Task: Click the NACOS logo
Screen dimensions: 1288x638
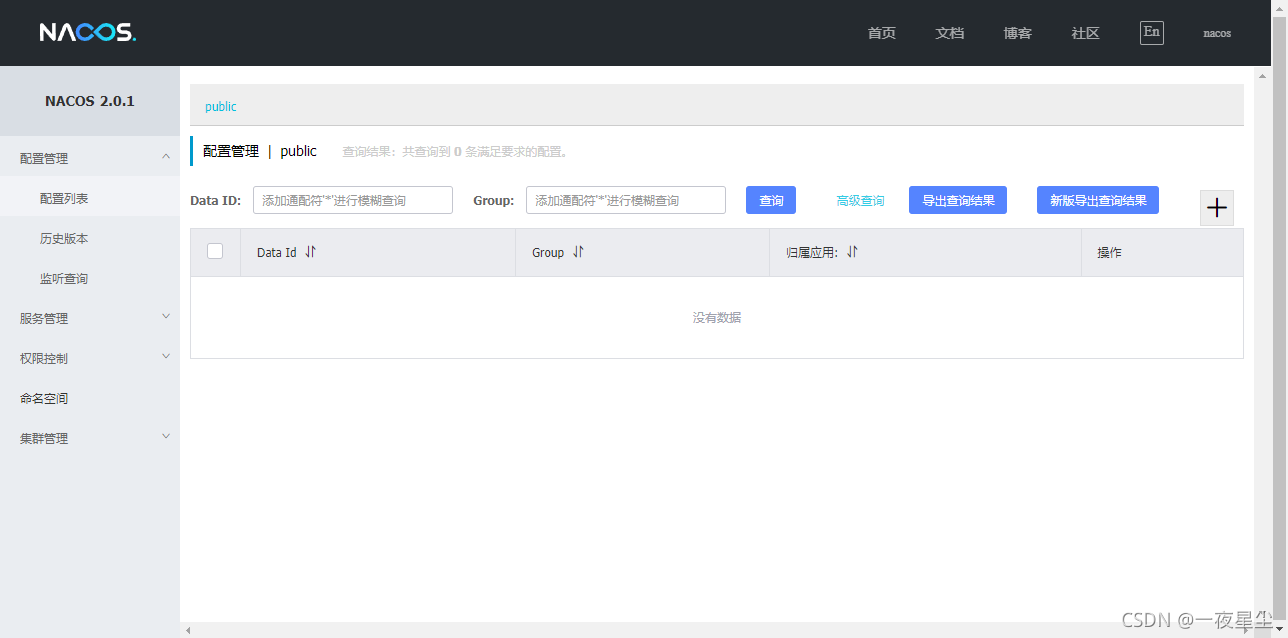Action: pos(88,33)
